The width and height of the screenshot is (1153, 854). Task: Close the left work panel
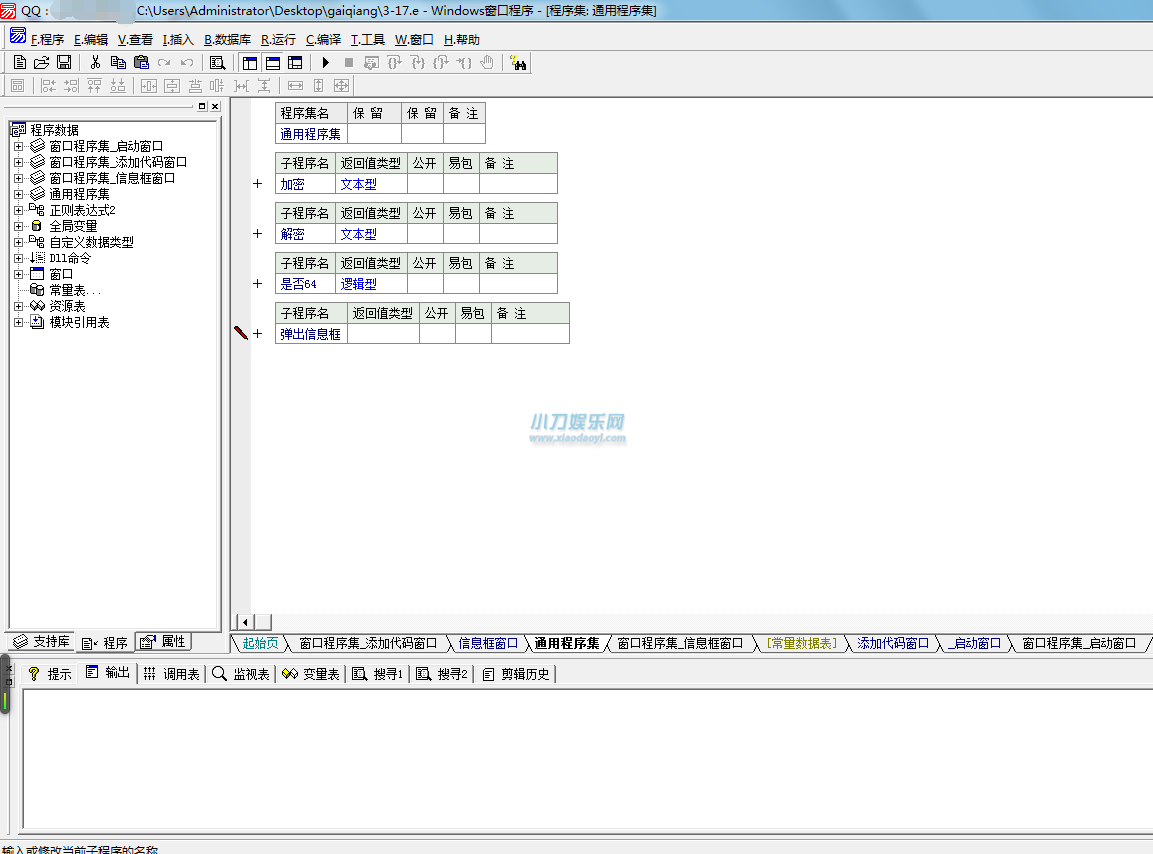(x=215, y=106)
